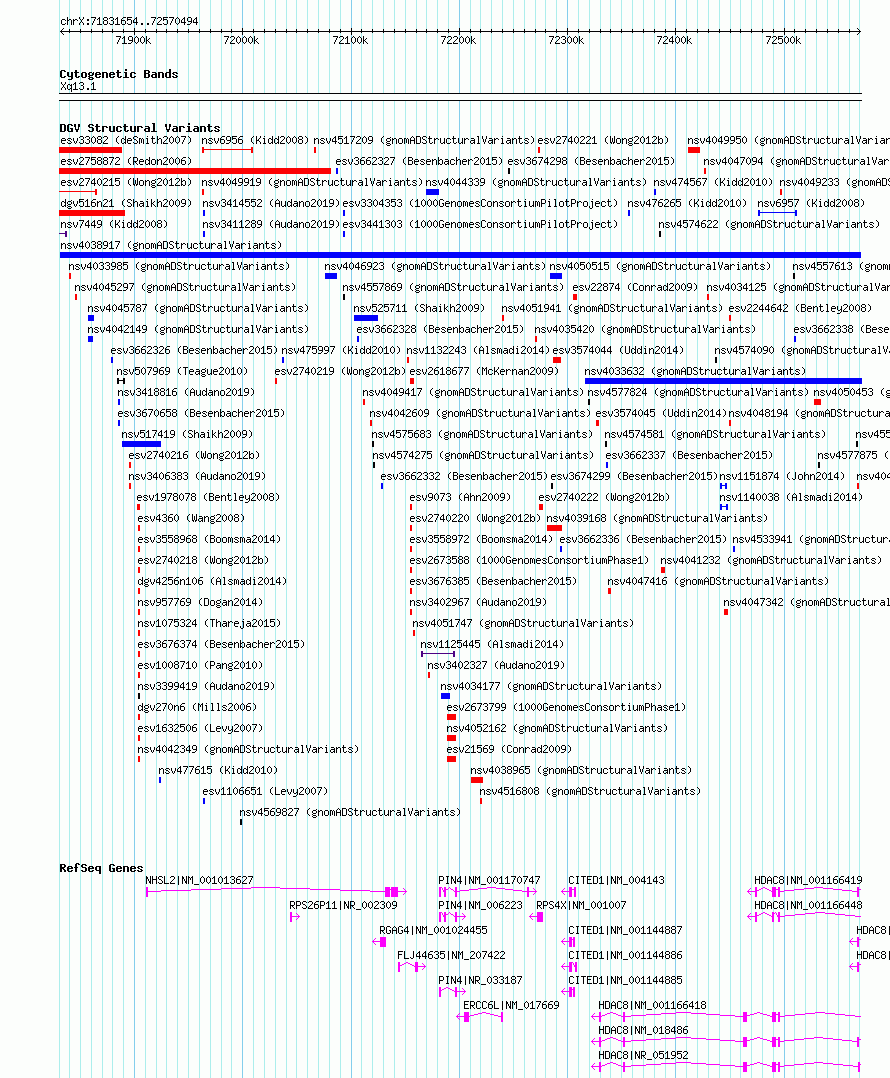
Task: Select the nsv517419 (Shaikh2009) blue bar
Action: coord(142,444)
